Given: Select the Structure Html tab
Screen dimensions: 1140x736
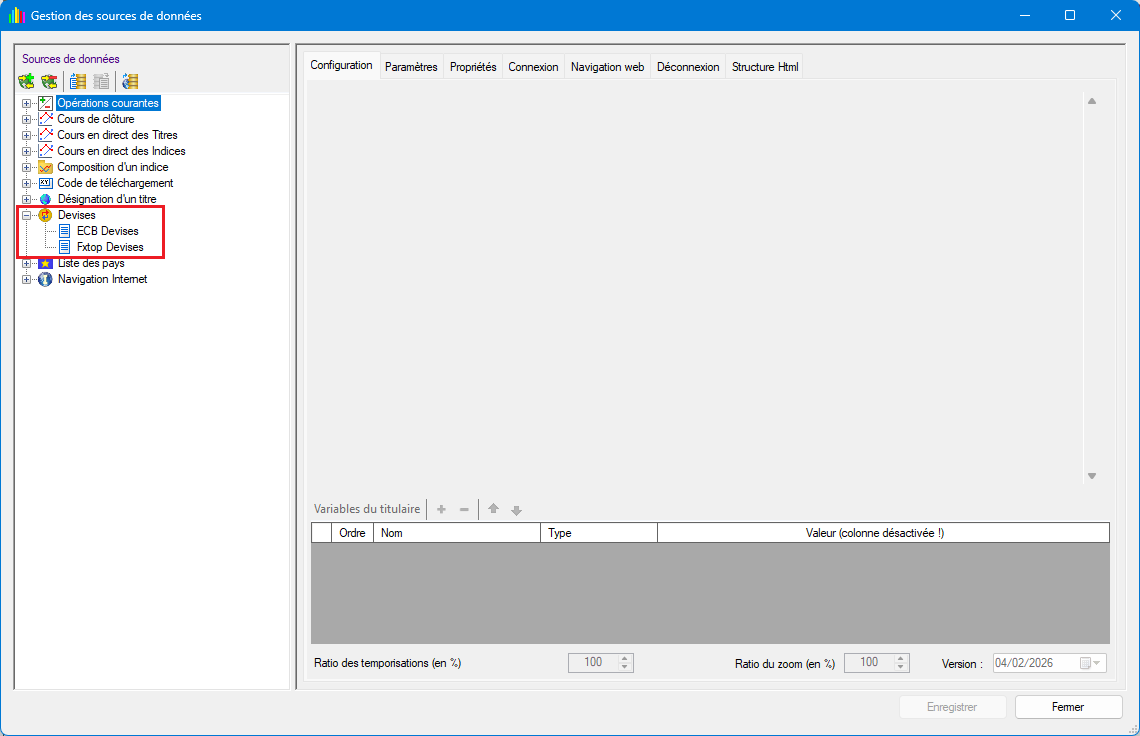Looking at the screenshot, I should [x=765, y=67].
